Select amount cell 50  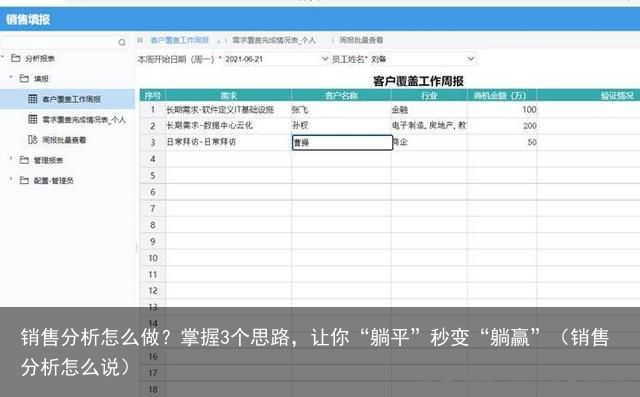pyautogui.click(x=502, y=142)
